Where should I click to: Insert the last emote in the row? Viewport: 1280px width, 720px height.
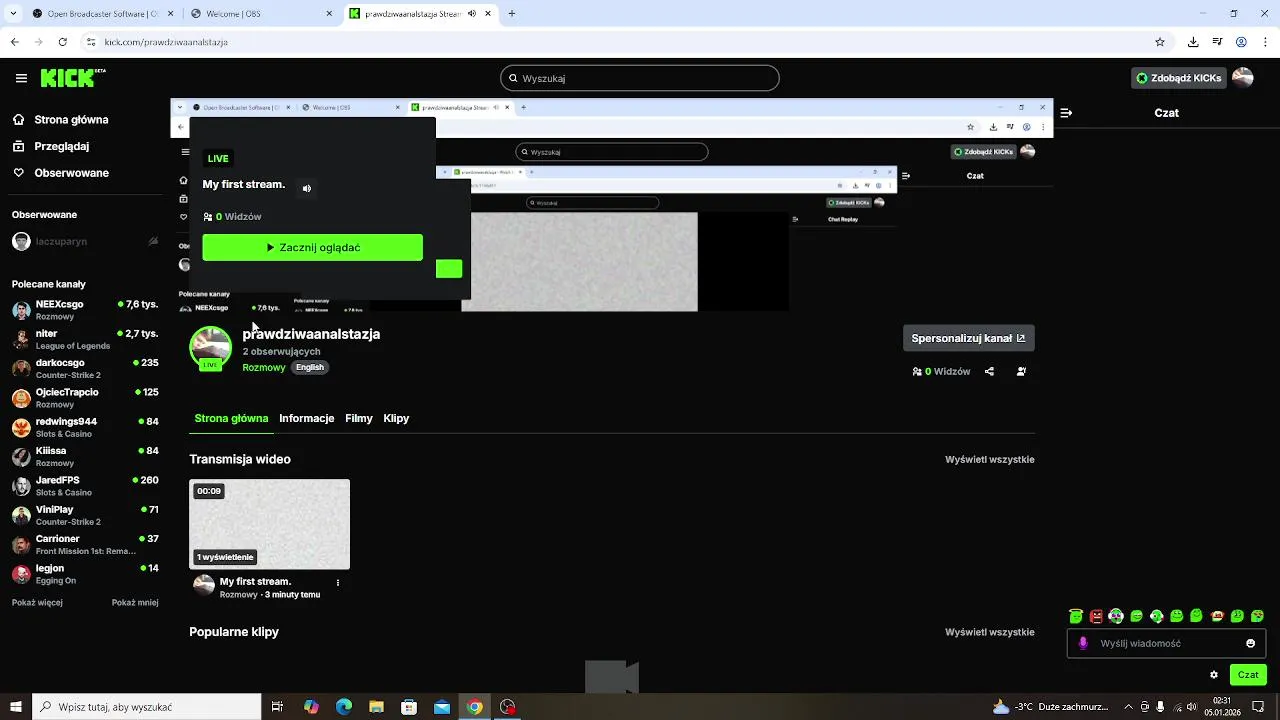coord(1257,616)
